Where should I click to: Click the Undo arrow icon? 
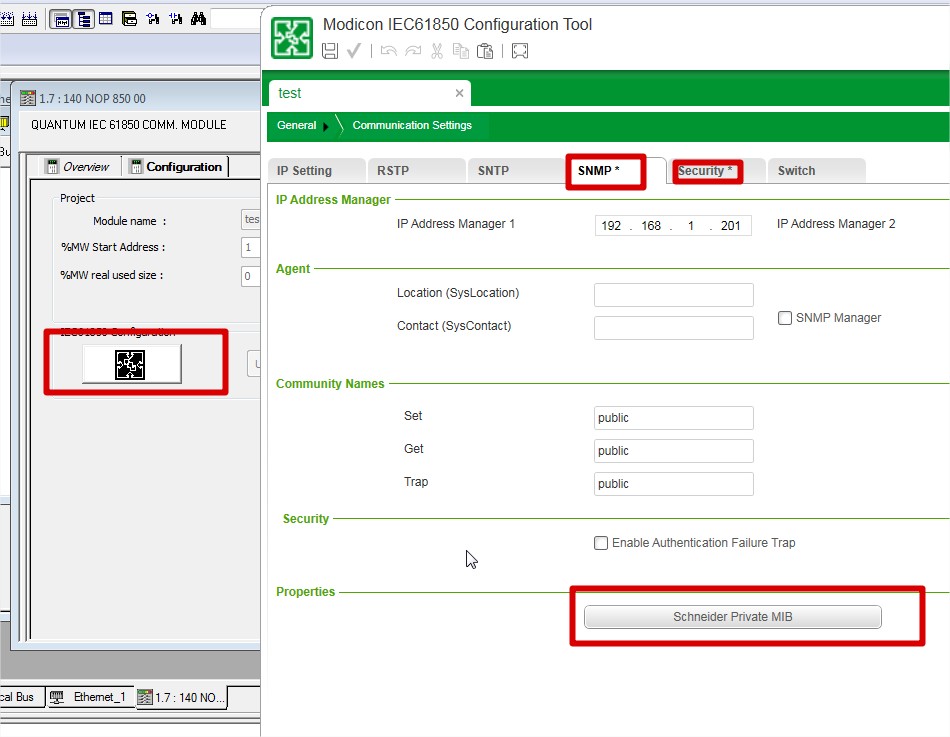[388, 51]
